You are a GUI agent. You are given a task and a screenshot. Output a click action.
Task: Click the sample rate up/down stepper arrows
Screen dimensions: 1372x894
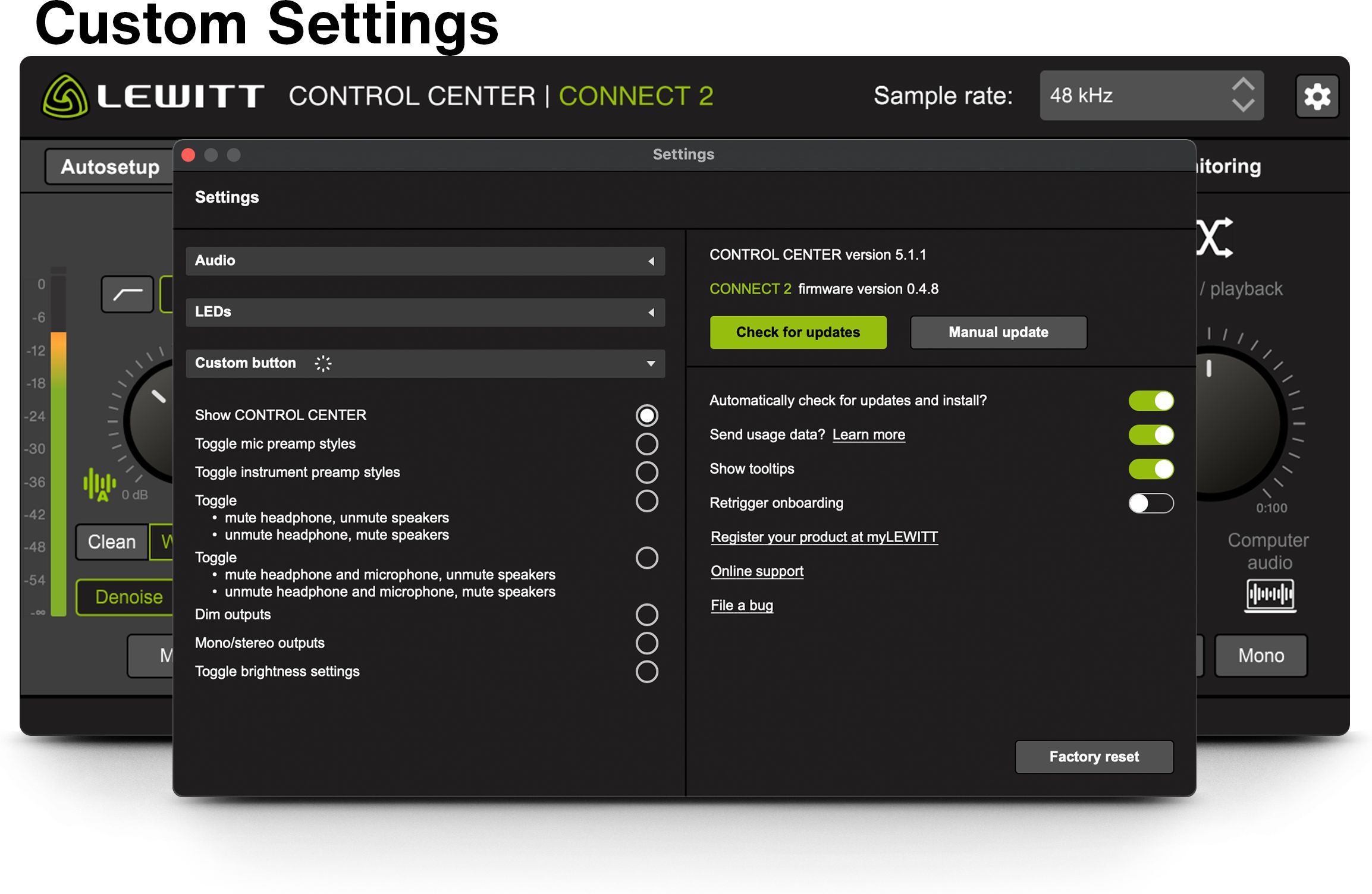click(x=1242, y=96)
